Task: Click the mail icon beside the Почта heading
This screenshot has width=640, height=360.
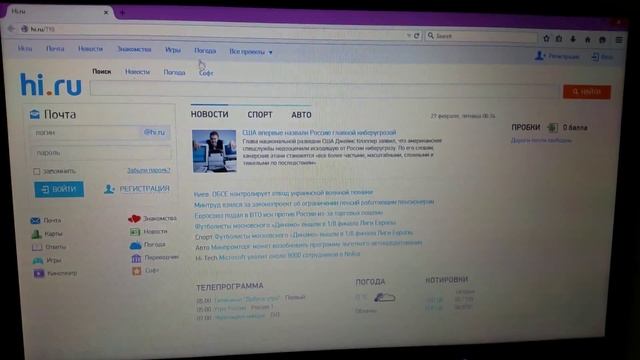Action: pyautogui.click(x=35, y=115)
